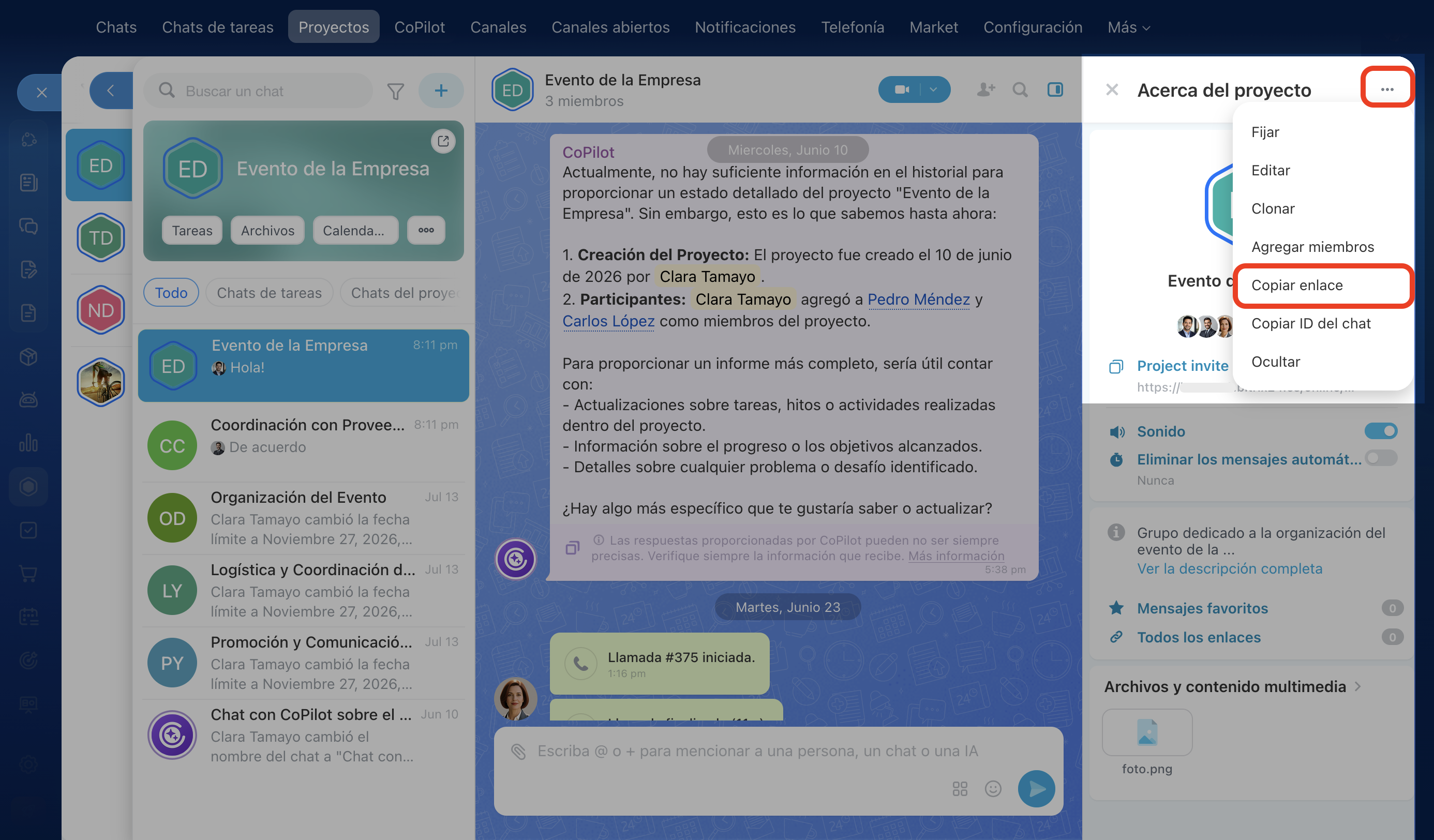Select Fijar from the context menu

(x=1265, y=132)
